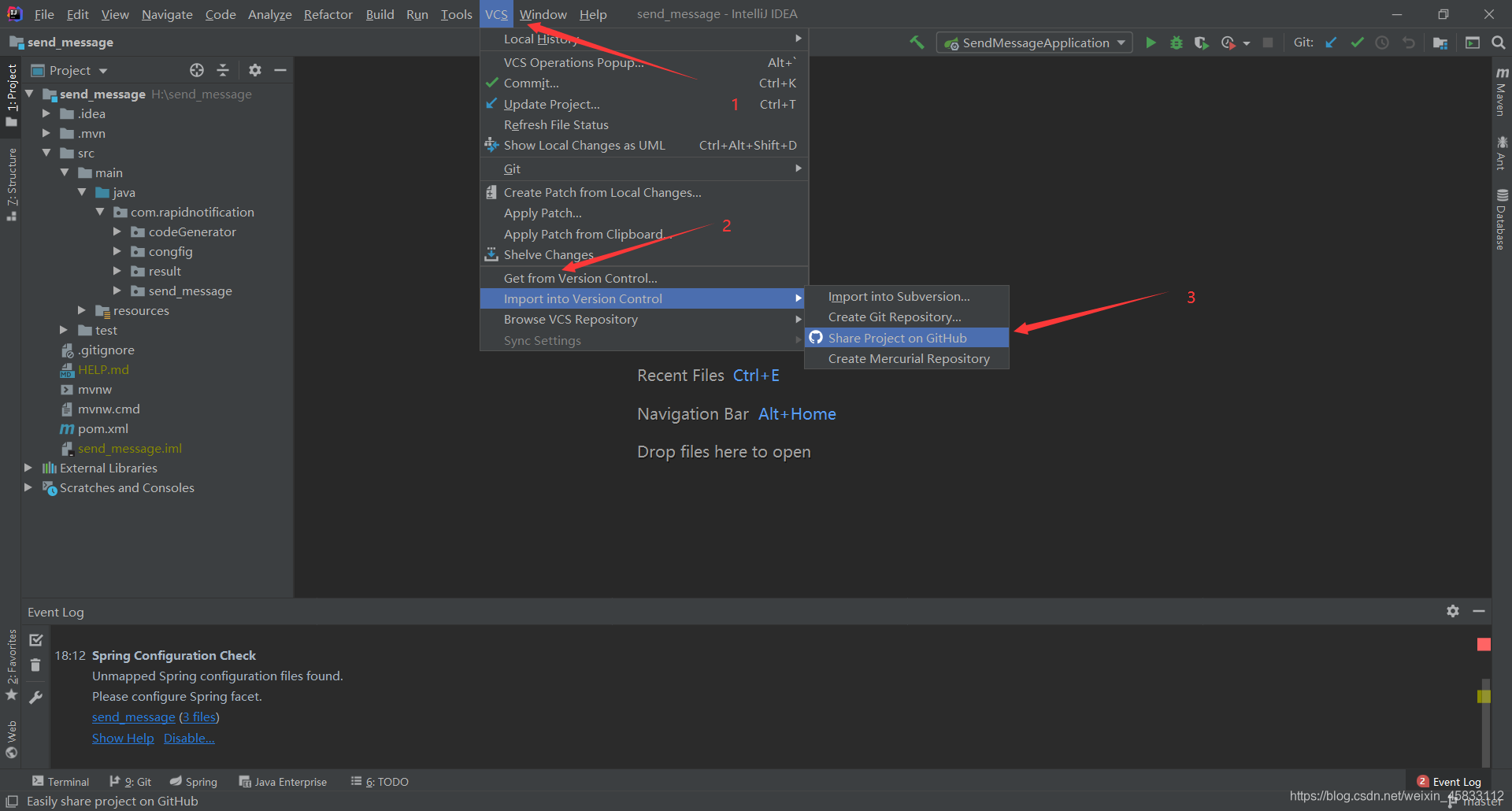
Task: Open the Structure tool window
Action: pyautogui.click(x=11, y=184)
